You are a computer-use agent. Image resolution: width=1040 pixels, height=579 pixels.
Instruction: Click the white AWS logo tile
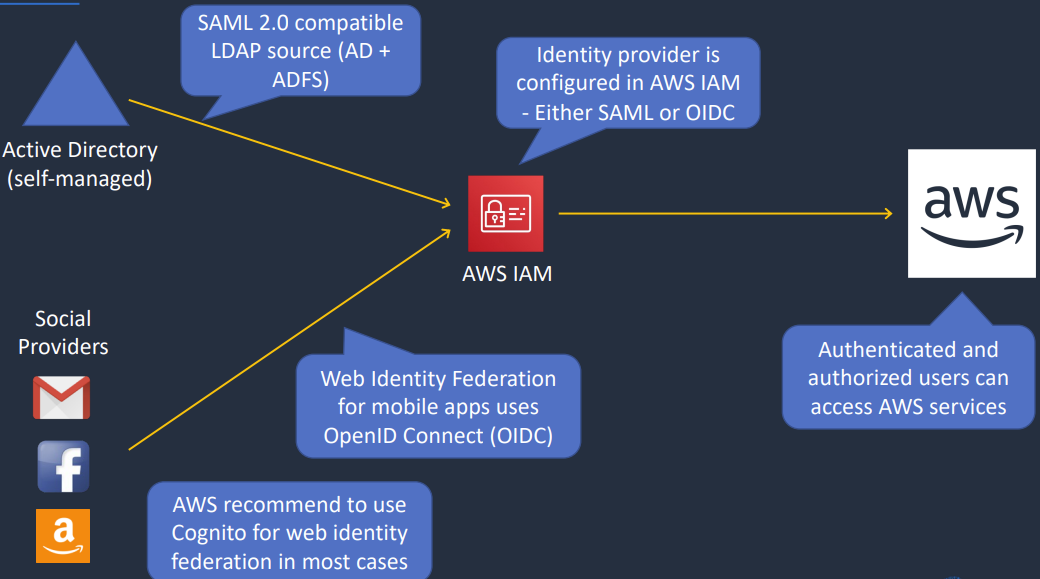[971, 213]
